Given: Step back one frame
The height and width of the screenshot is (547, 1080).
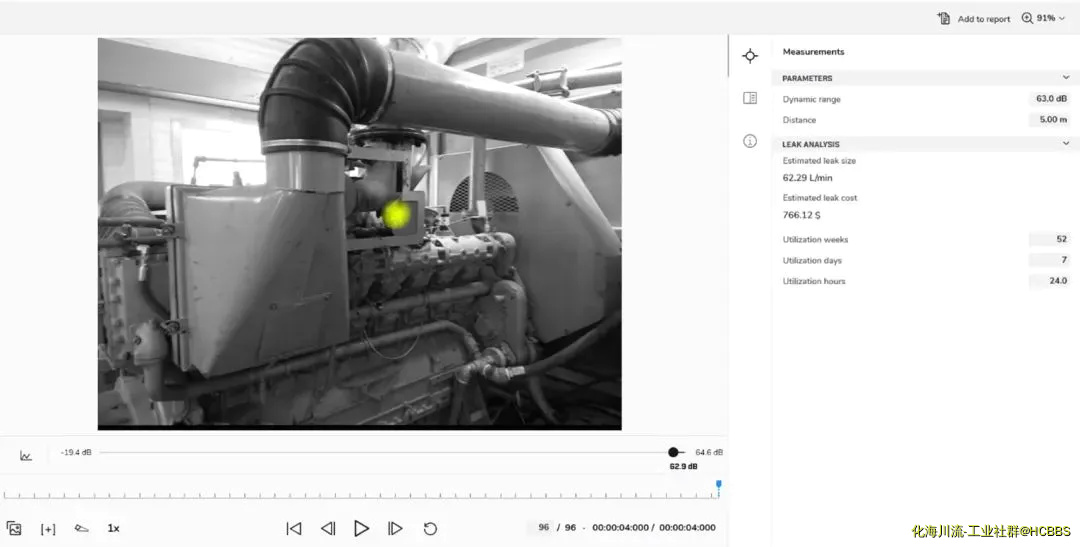Looking at the screenshot, I should 328,528.
